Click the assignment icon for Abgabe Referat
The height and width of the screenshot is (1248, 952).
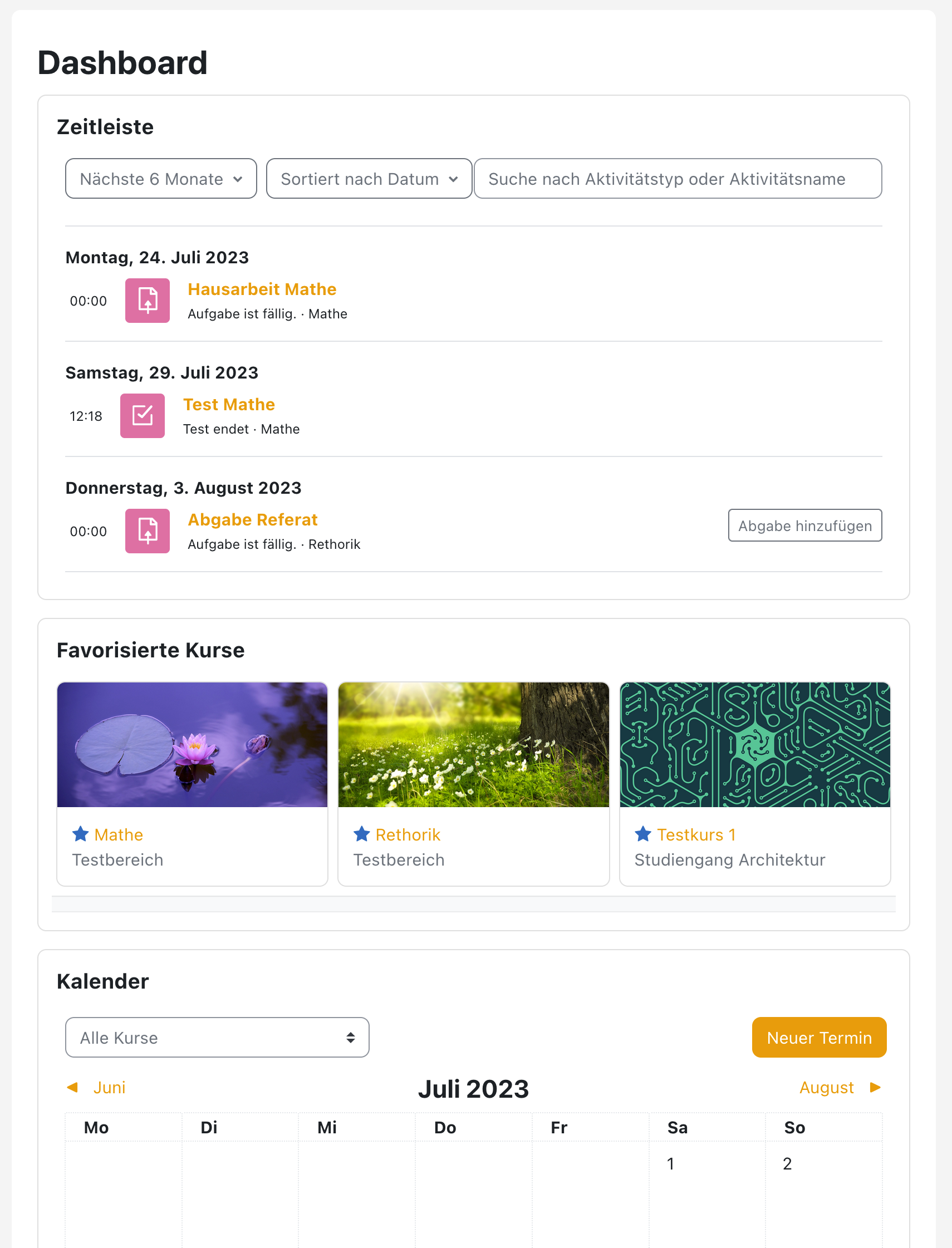[148, 531]
